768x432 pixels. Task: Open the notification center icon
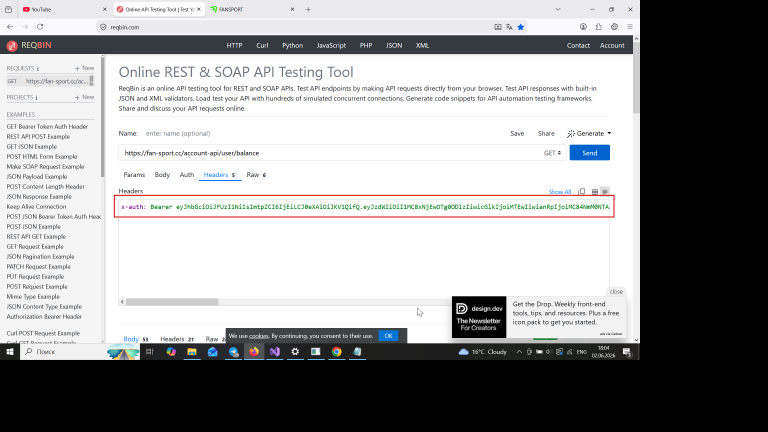pyautogui.click(x=627, y=352)
